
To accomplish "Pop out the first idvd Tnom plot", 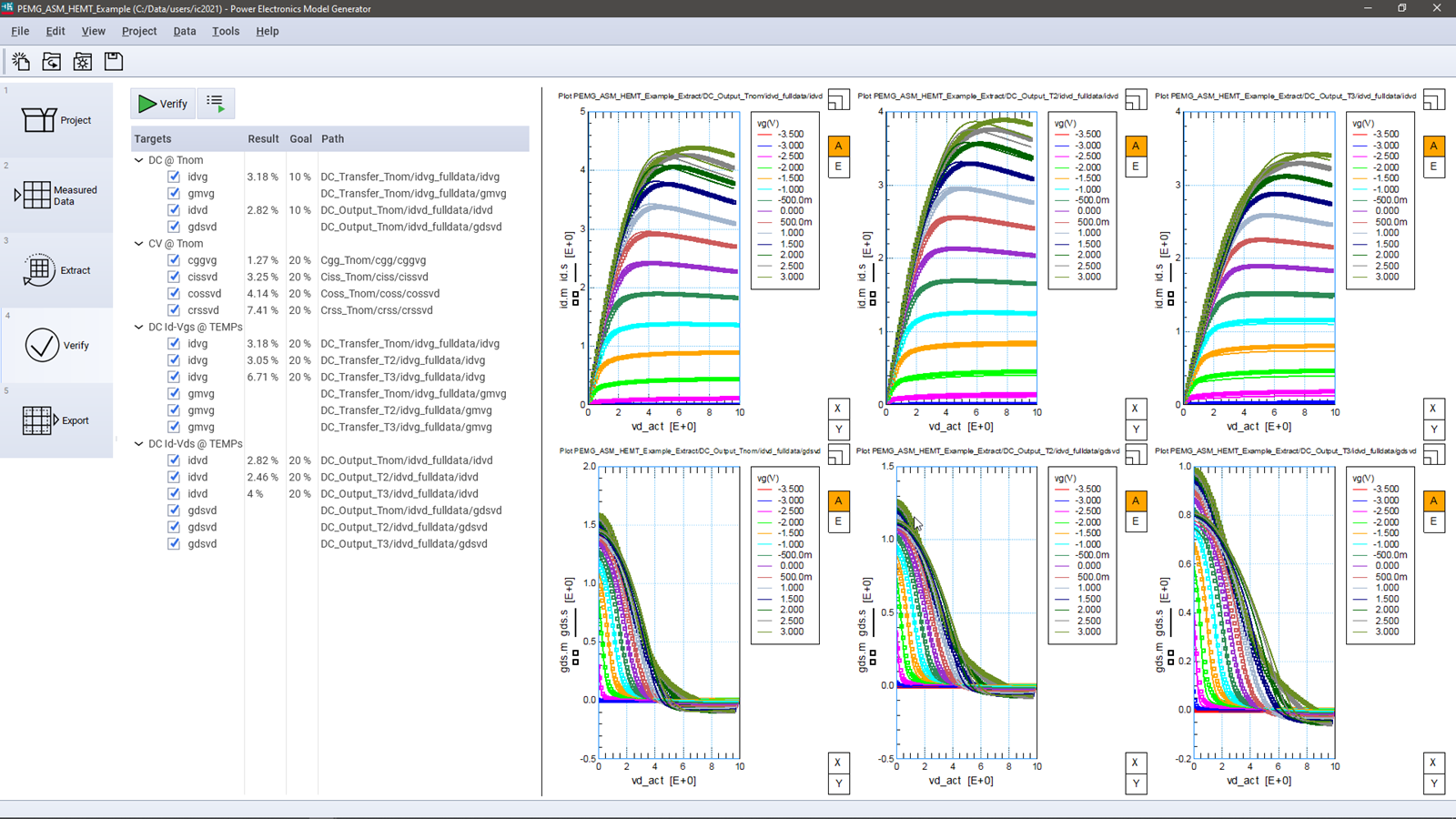I will [x=838, y=99].
